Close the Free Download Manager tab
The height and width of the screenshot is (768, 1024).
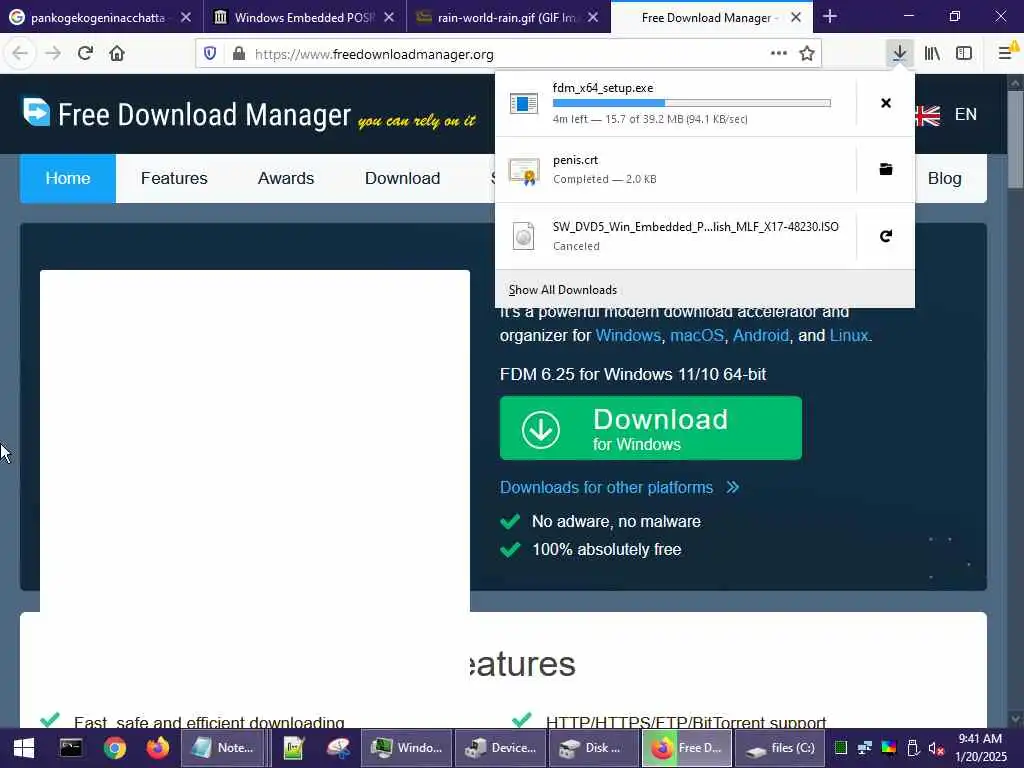click(796, 18)
